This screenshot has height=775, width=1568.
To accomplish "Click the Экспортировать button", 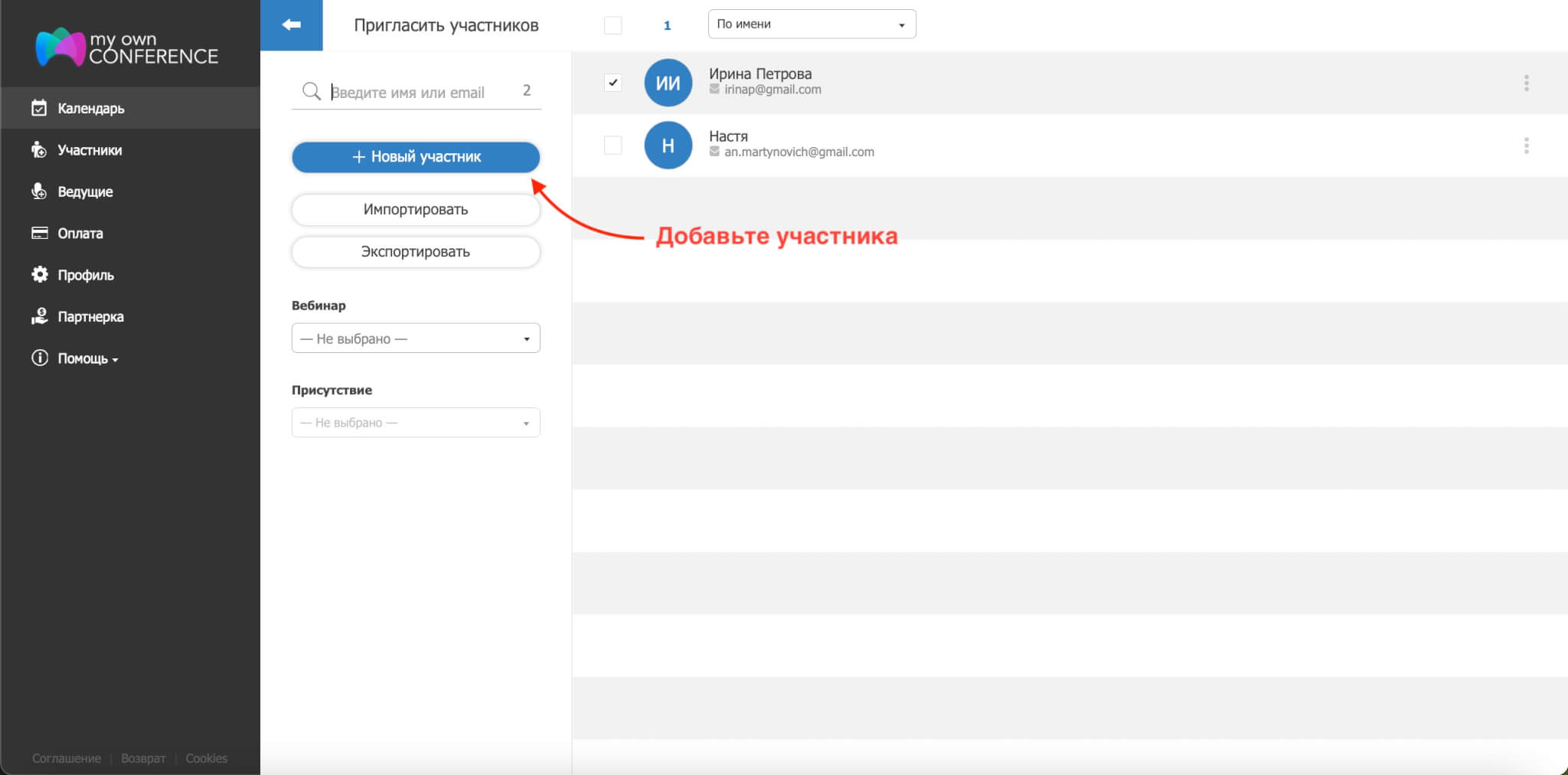I will 416,252.
